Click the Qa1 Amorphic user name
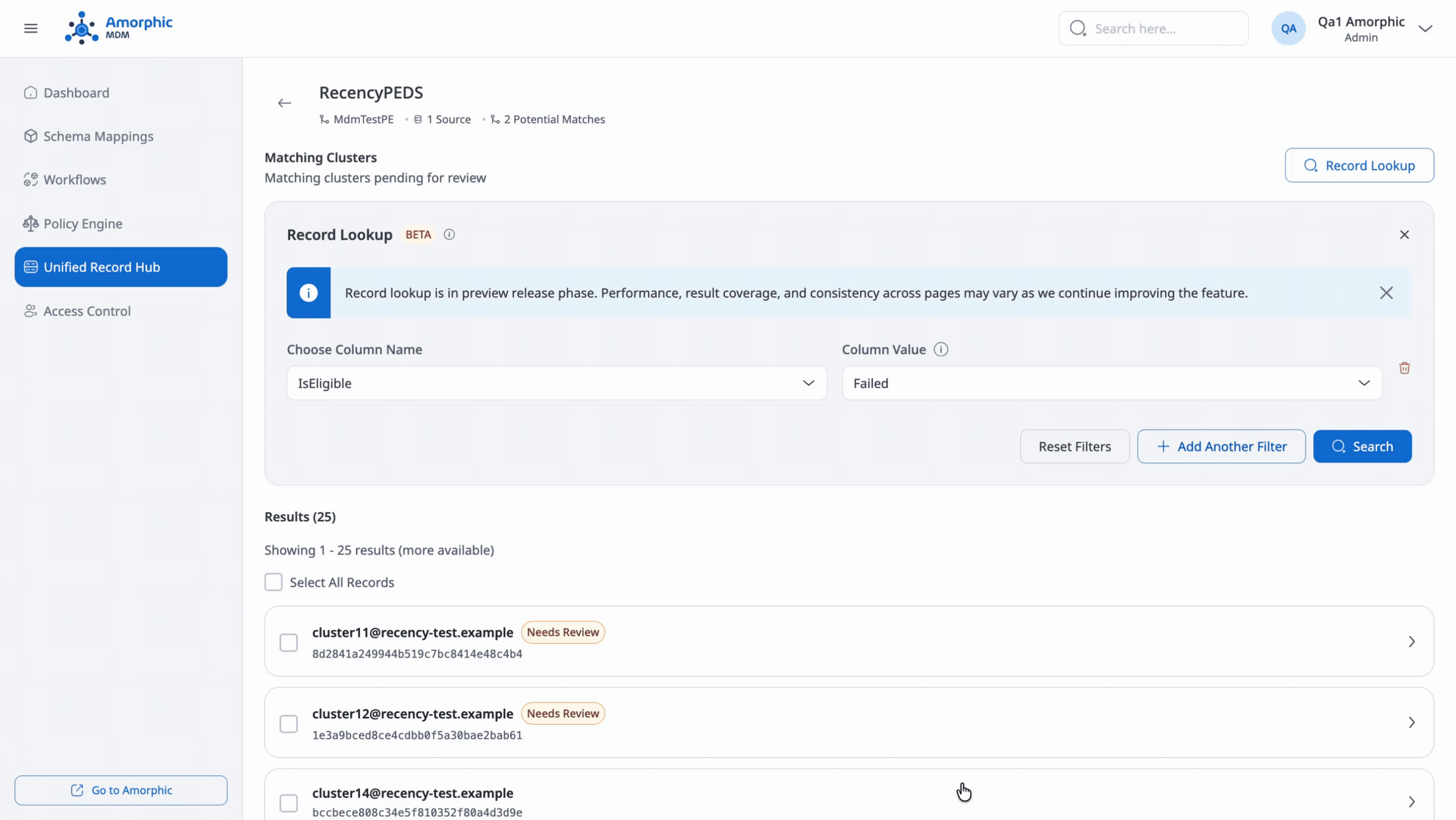 click(x=1360, y=21)
